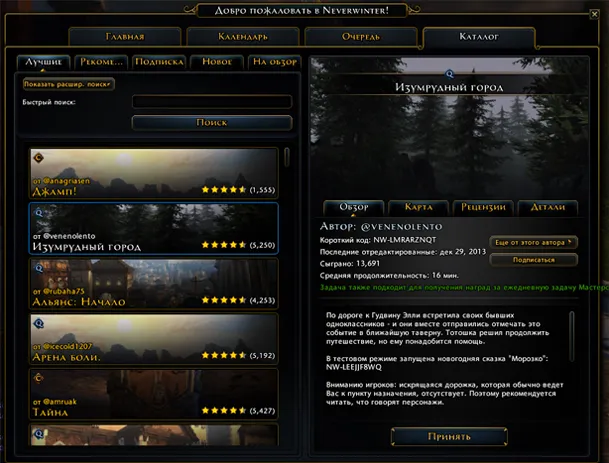Open the Календарь tab
Viewport: 609px width, 463px height.
[x=243, y=37]
